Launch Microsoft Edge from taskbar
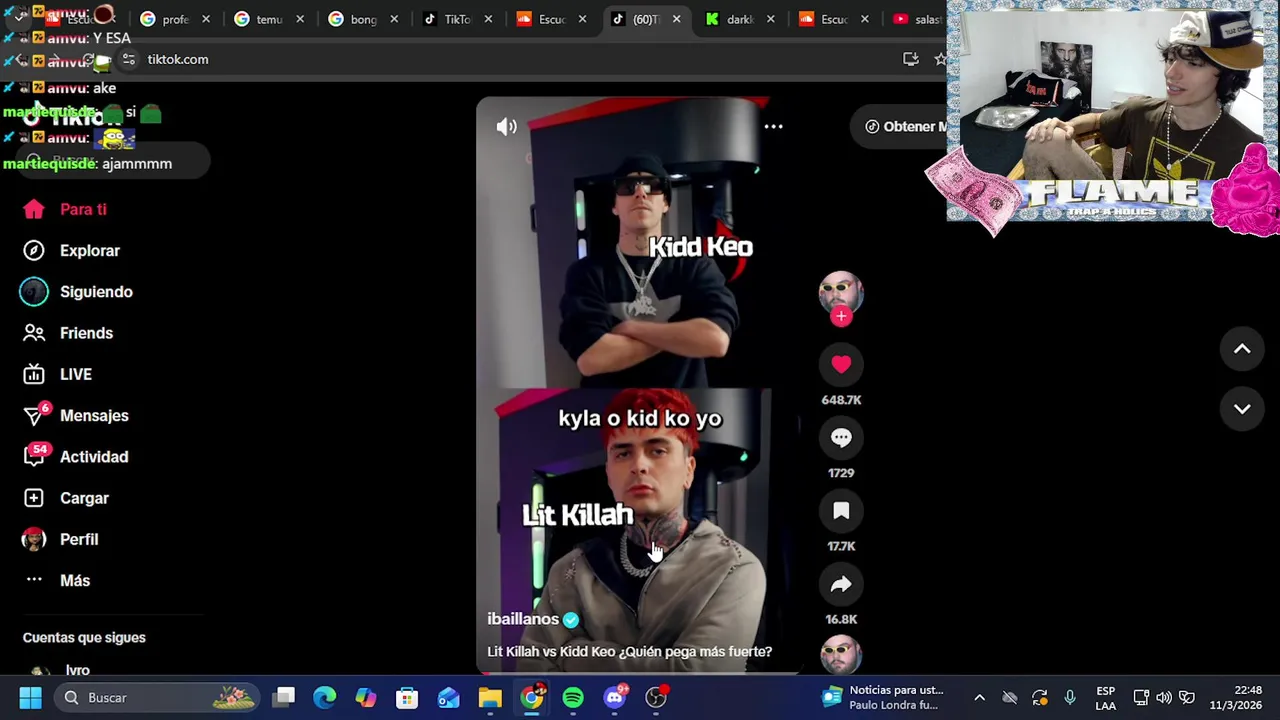The width and height of the screenshot is (1280, 720). [x=325, y=697]
